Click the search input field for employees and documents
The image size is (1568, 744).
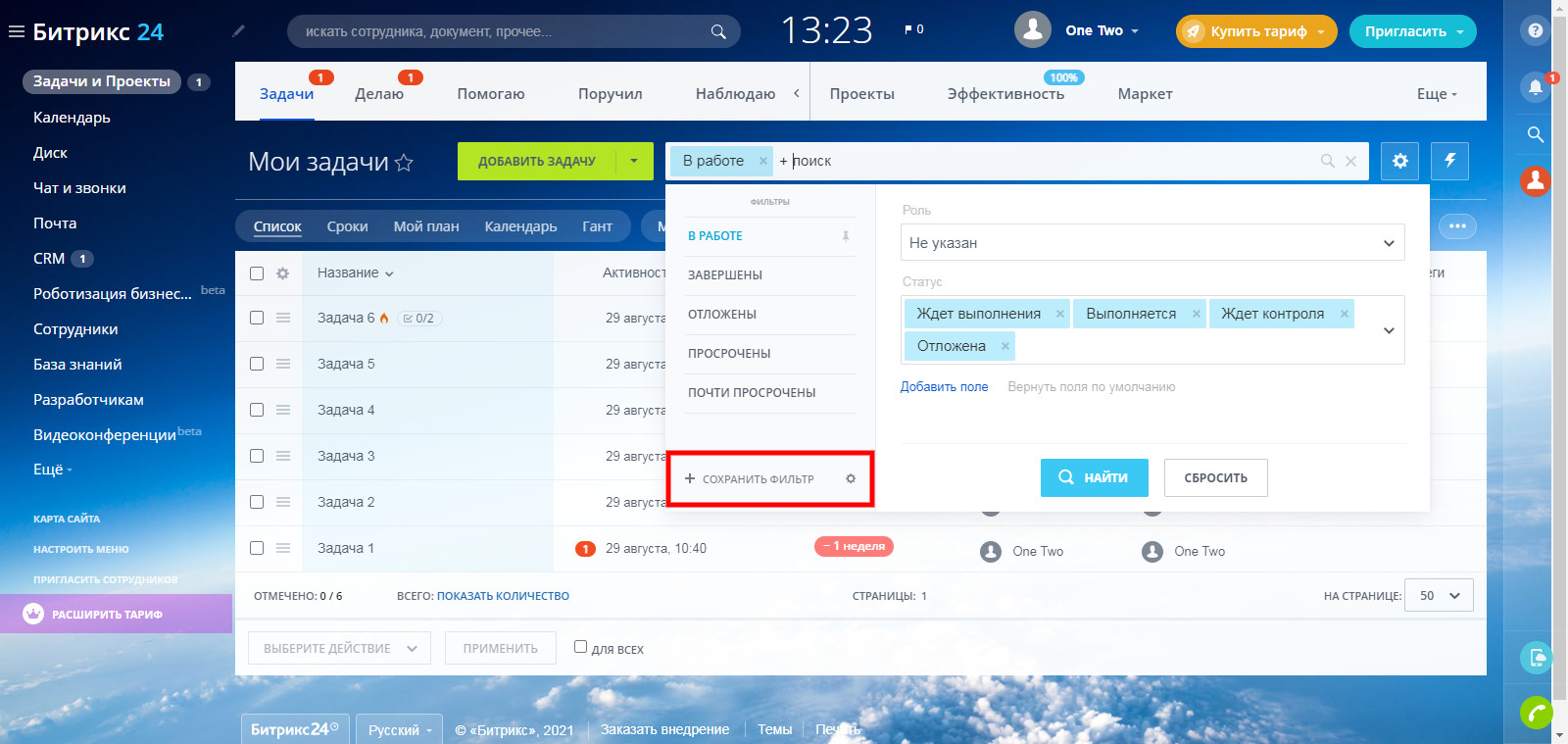click(505, 31)
